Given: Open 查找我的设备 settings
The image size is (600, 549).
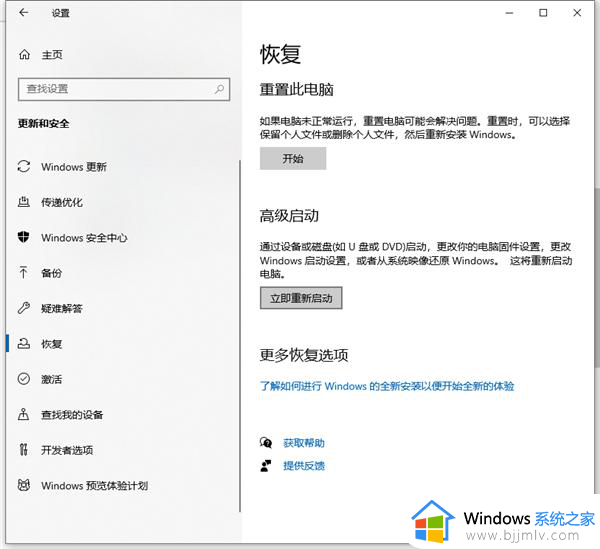Looking at the screenshot, I should point(72,414).
